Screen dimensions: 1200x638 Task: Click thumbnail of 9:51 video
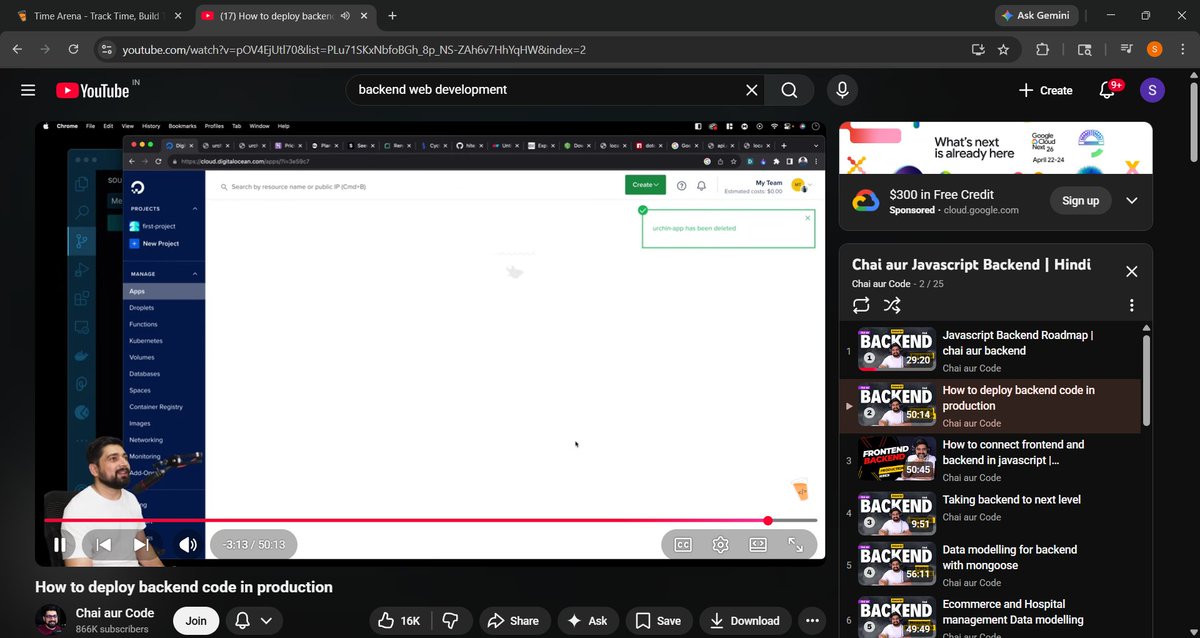(897, 514)
